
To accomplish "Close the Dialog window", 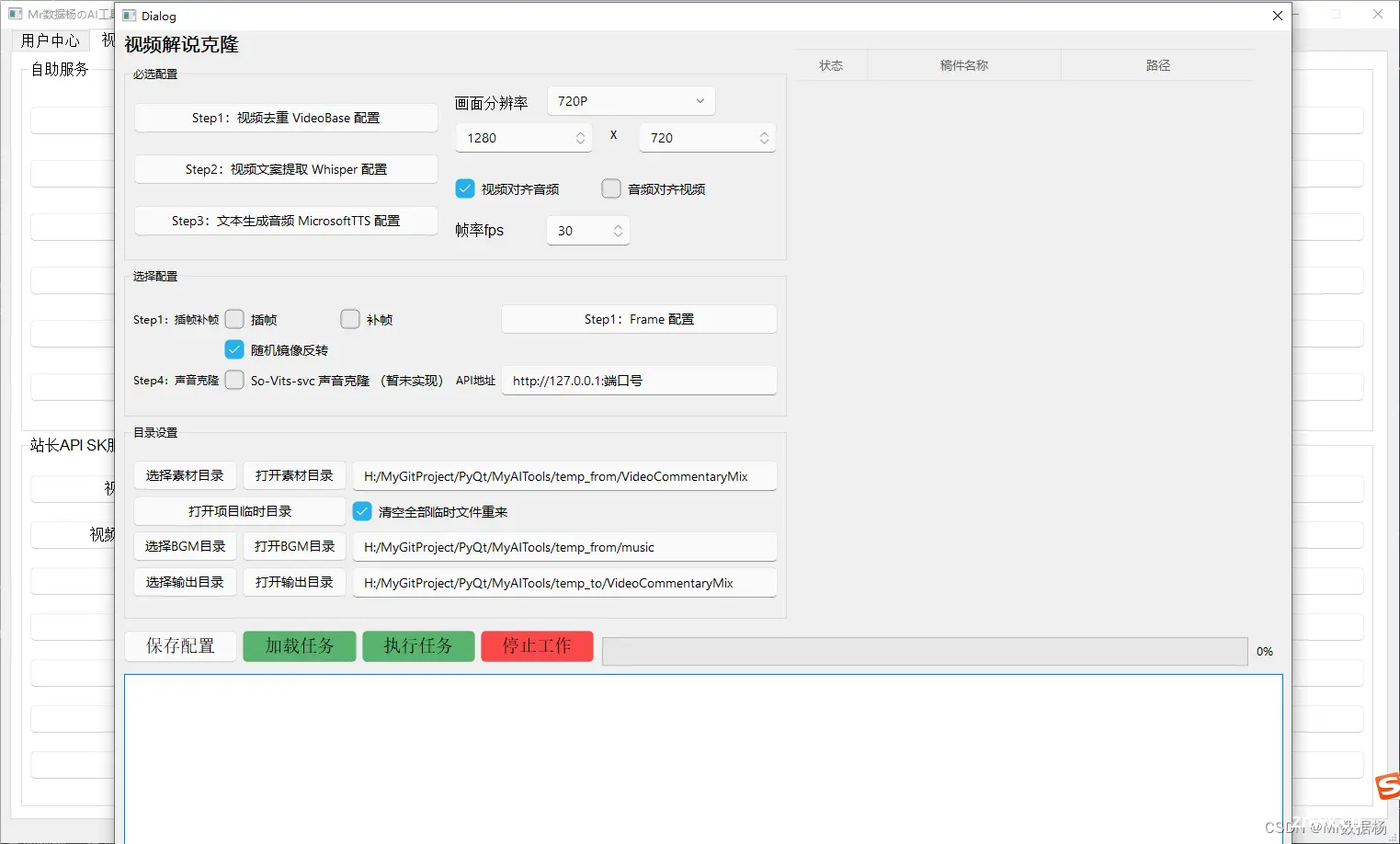I will 1277,16.
